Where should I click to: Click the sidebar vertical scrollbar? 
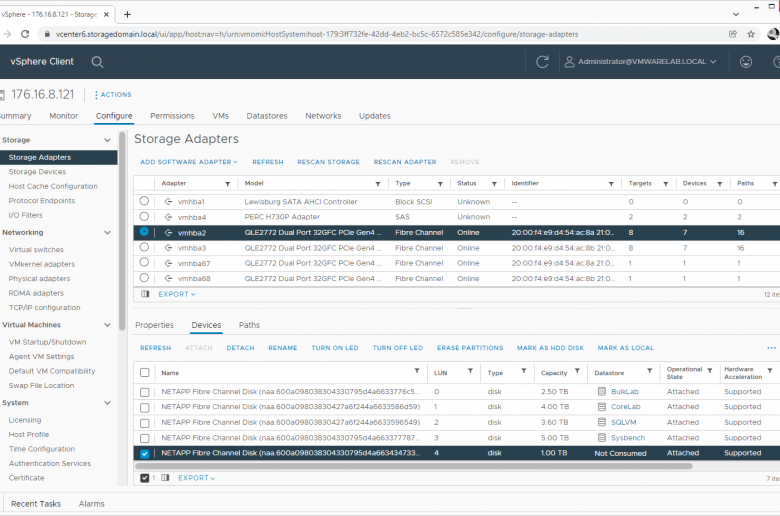click(x=122, y=231)
